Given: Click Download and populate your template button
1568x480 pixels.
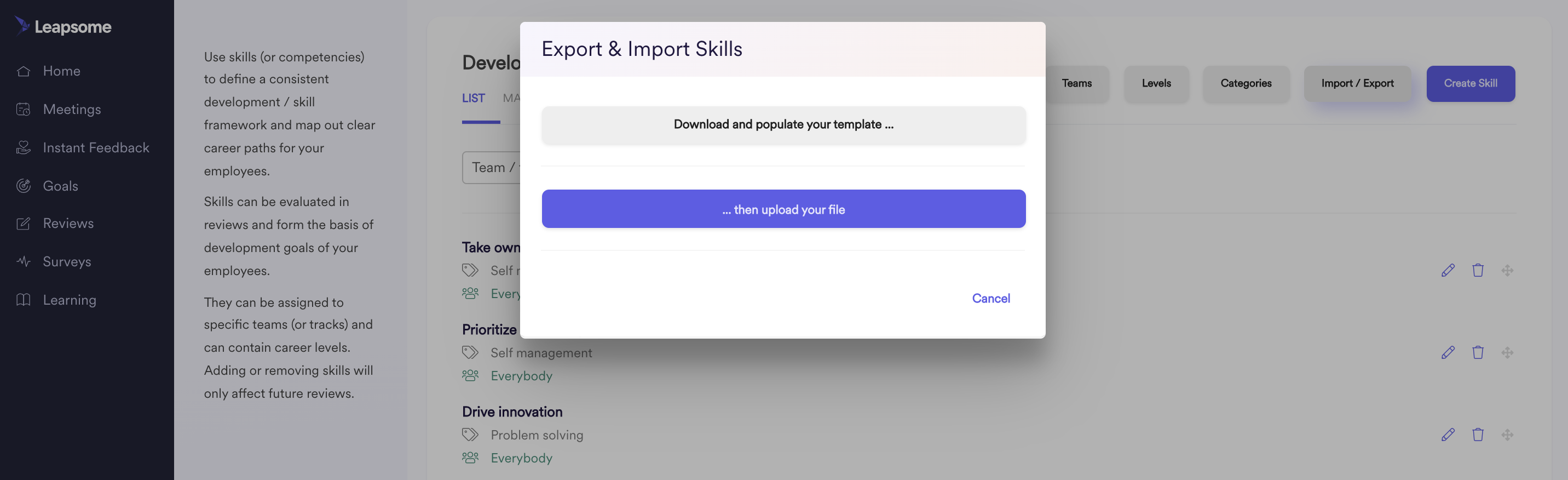Looking at the screenshot, I should pyautogui.click(x=783, y=125).
